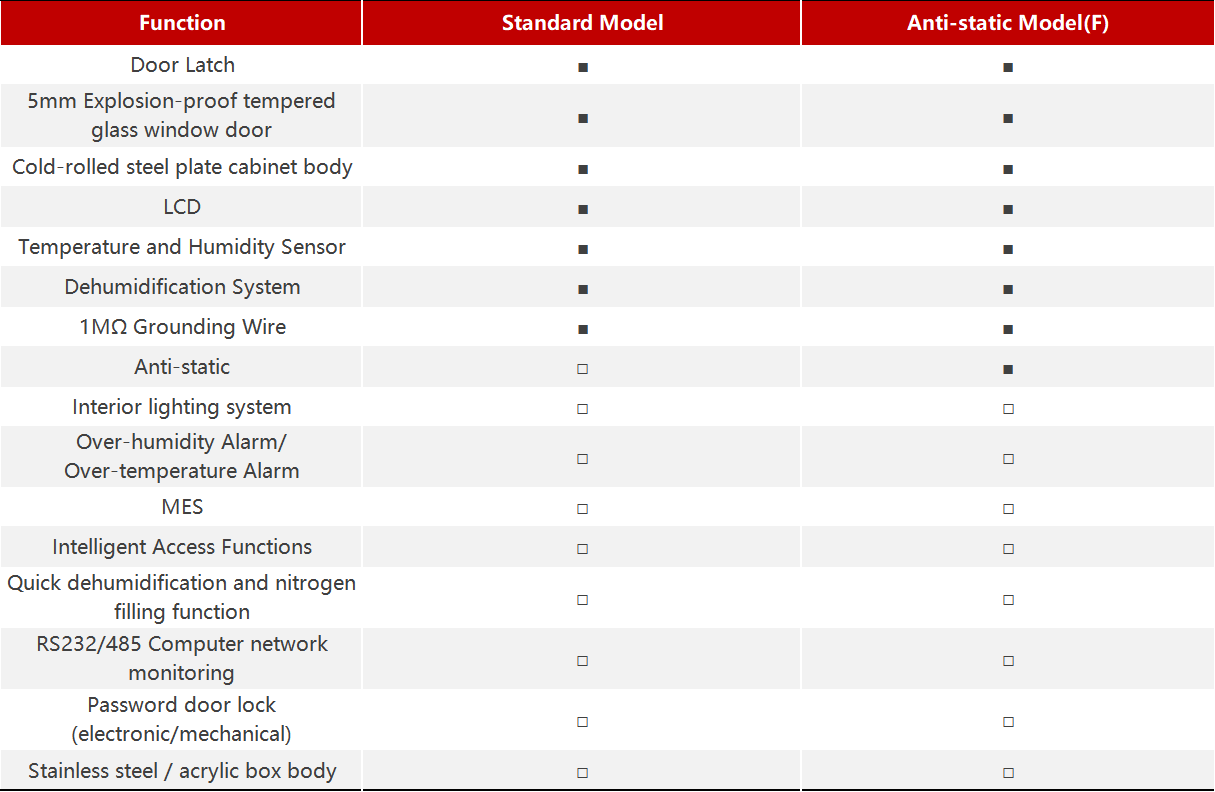Click the Stainless steel box body square under Standard Model
Image resolution: width=1215 pixels, height=792 pixels.
click(x=583, y=773)
